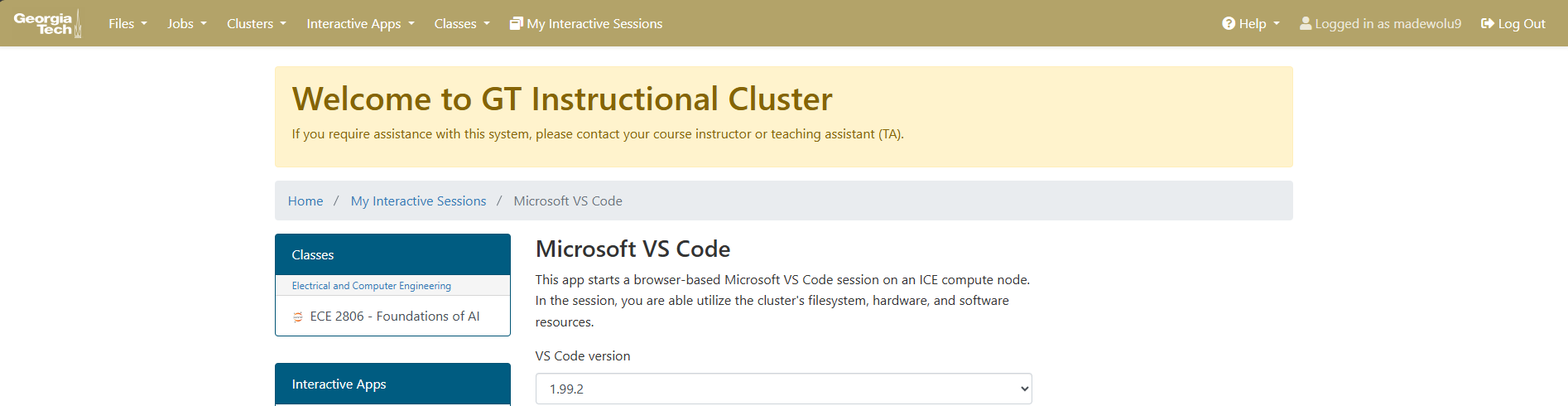Open the Files dropdown menu
The height and width of the screenshot is (406, 1568).
[127, 23]
